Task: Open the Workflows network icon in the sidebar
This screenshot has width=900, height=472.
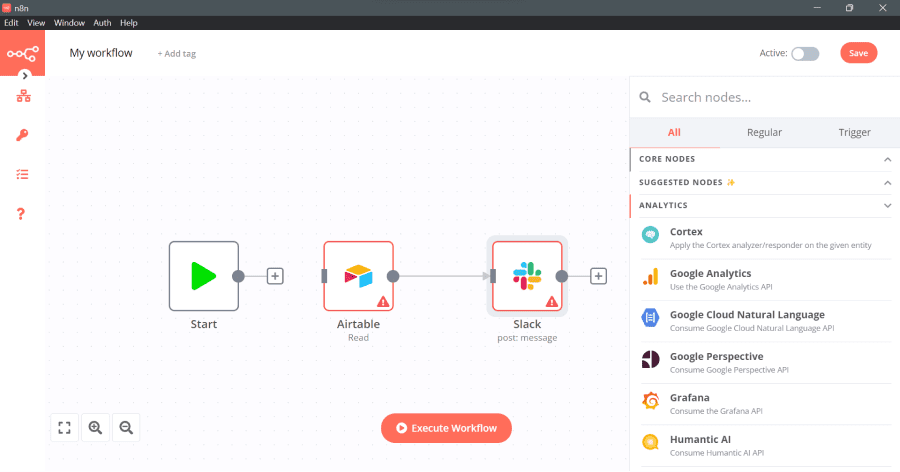Action: point(24,95)
